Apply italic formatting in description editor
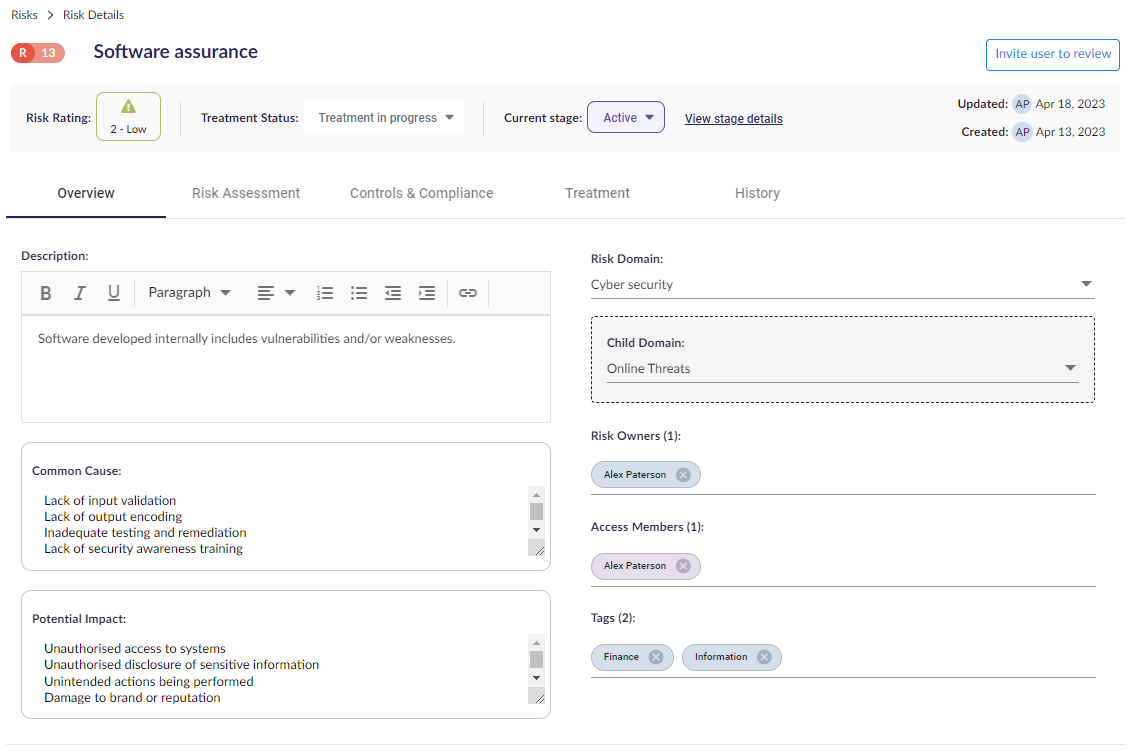Image resolution: width=1131 pixels, height=751 pixels. [79, 293]
